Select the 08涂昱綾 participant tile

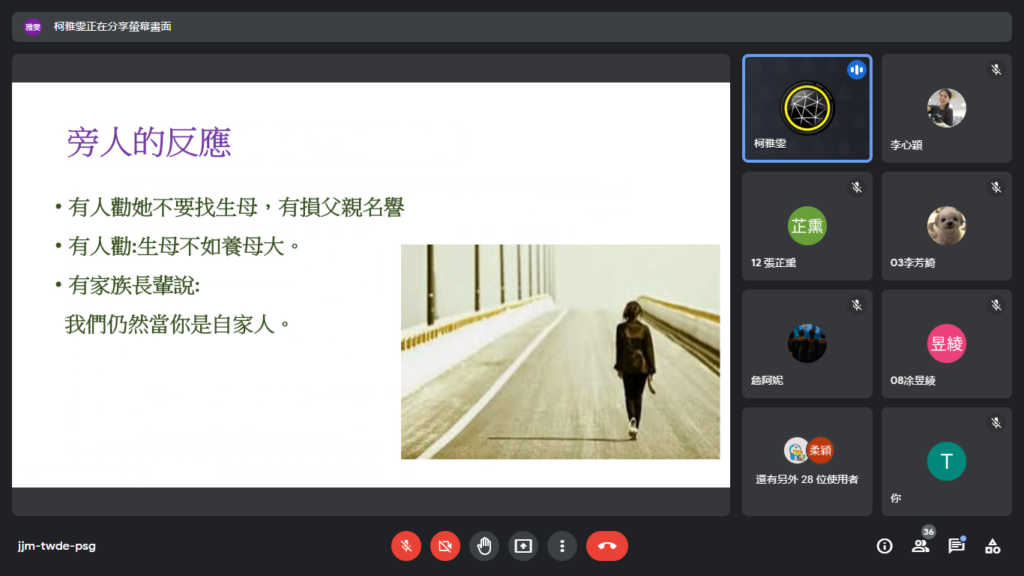point(946,344)
